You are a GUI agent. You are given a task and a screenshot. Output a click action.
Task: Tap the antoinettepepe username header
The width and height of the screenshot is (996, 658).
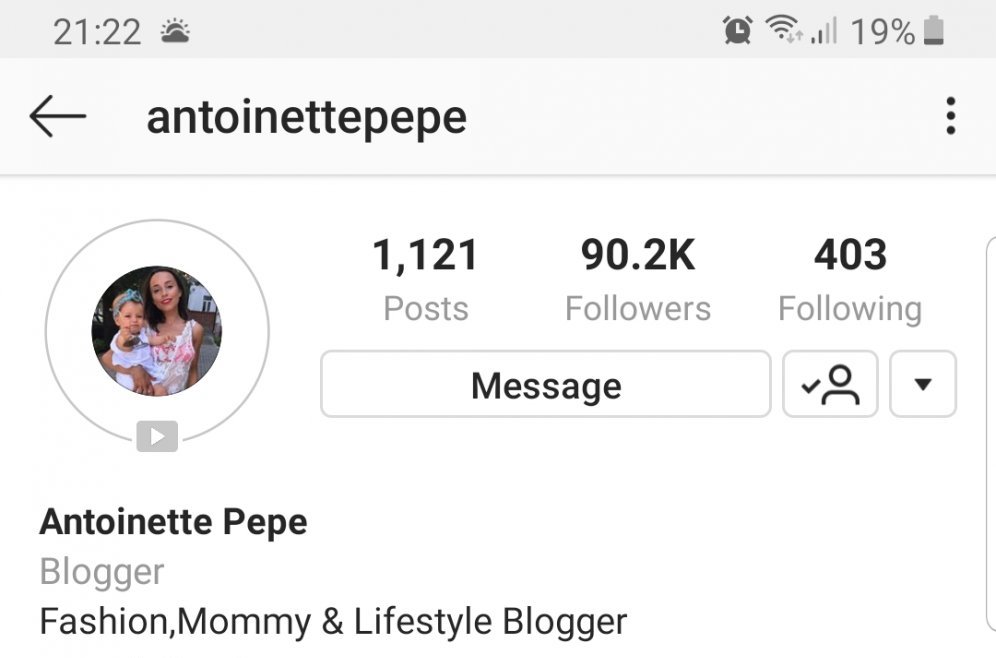(x=307, y=118)
